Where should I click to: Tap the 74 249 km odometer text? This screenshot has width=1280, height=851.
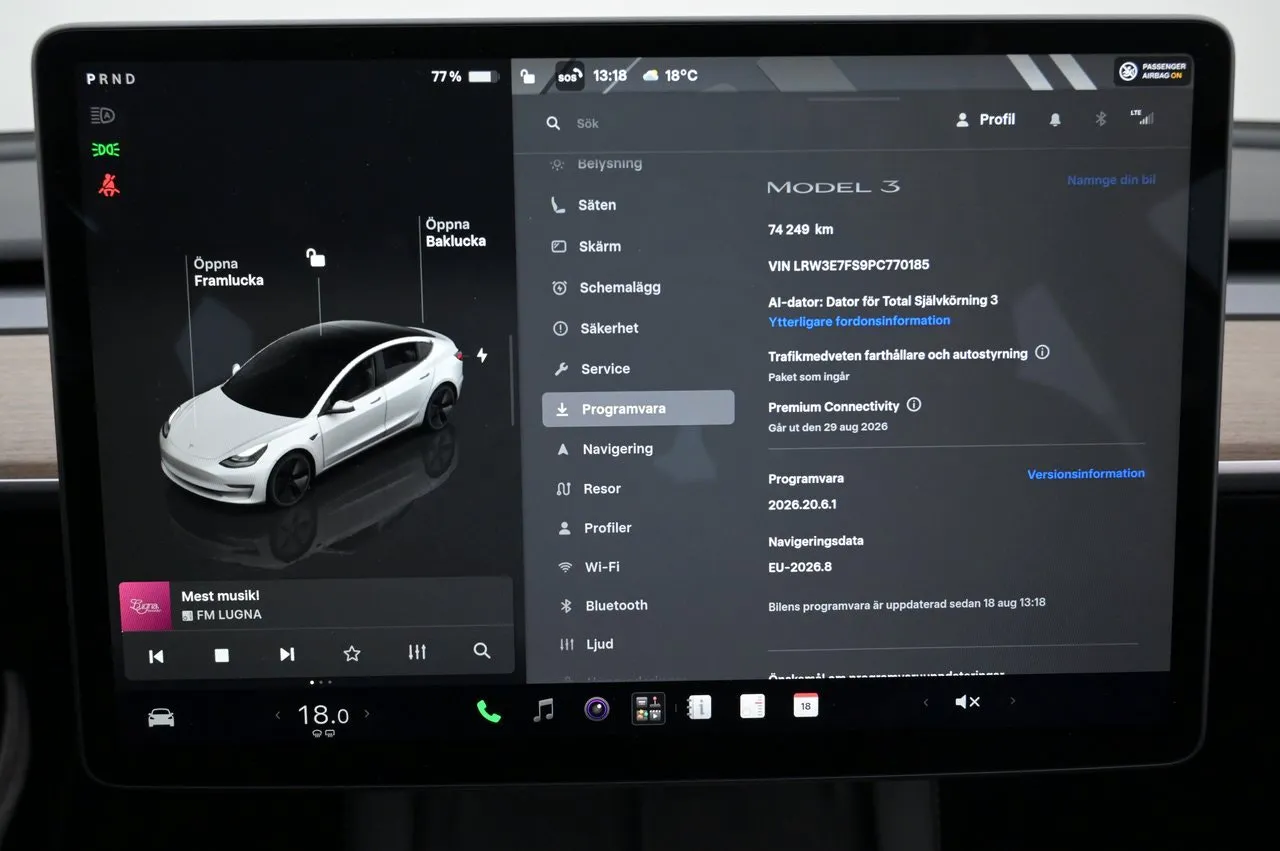pyautogui.click(x=801, y=229)
